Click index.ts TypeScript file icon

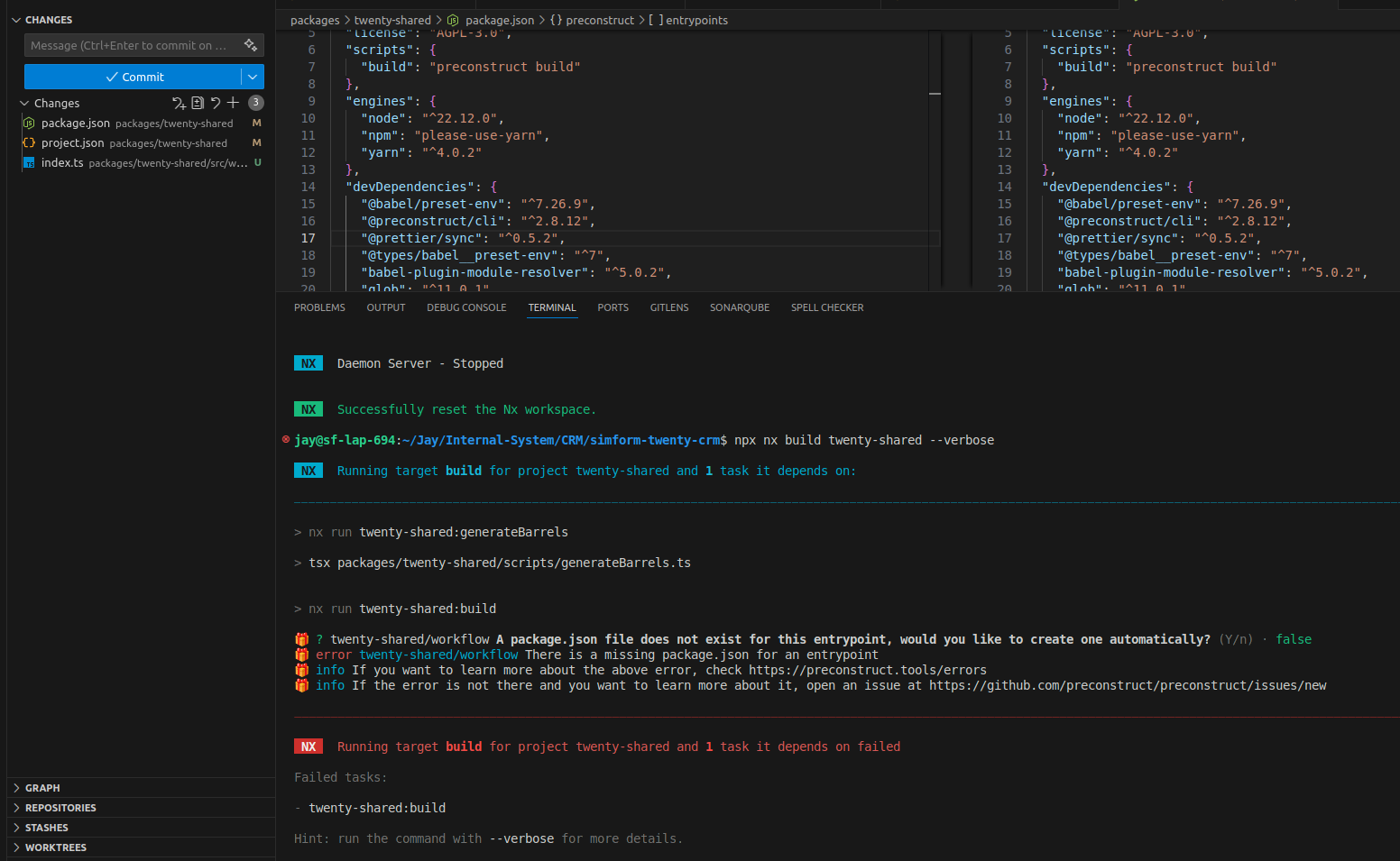tap(29, 162)
